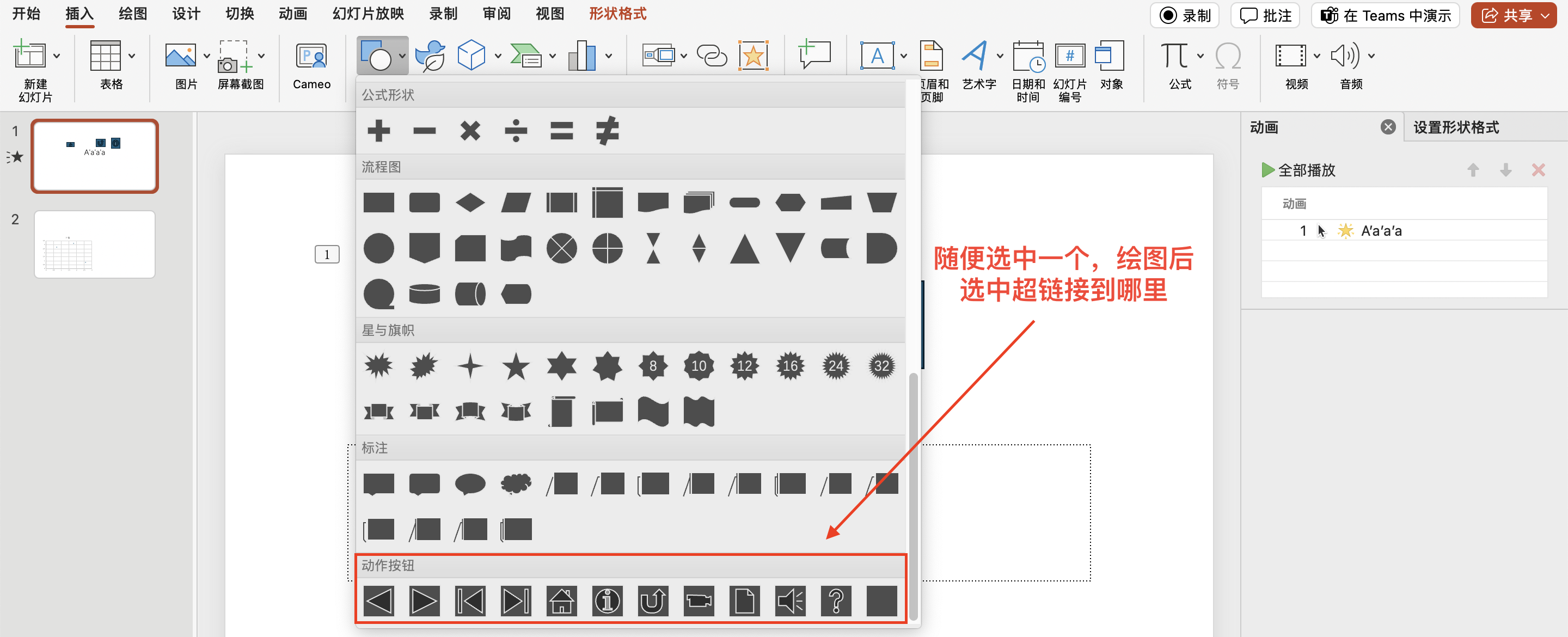Viewport: 1568px width, 637px height.
Task: Select the Home action button shape
Action: click(561, 601)
